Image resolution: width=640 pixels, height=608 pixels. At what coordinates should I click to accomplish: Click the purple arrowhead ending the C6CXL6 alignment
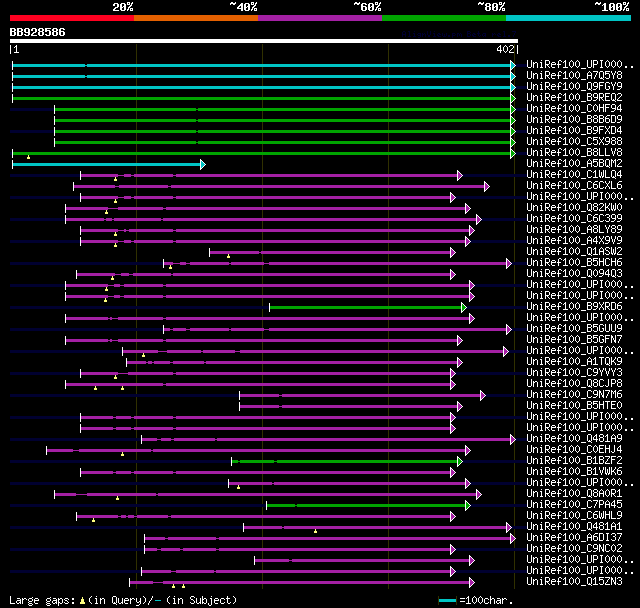click(x=487, y=186)
